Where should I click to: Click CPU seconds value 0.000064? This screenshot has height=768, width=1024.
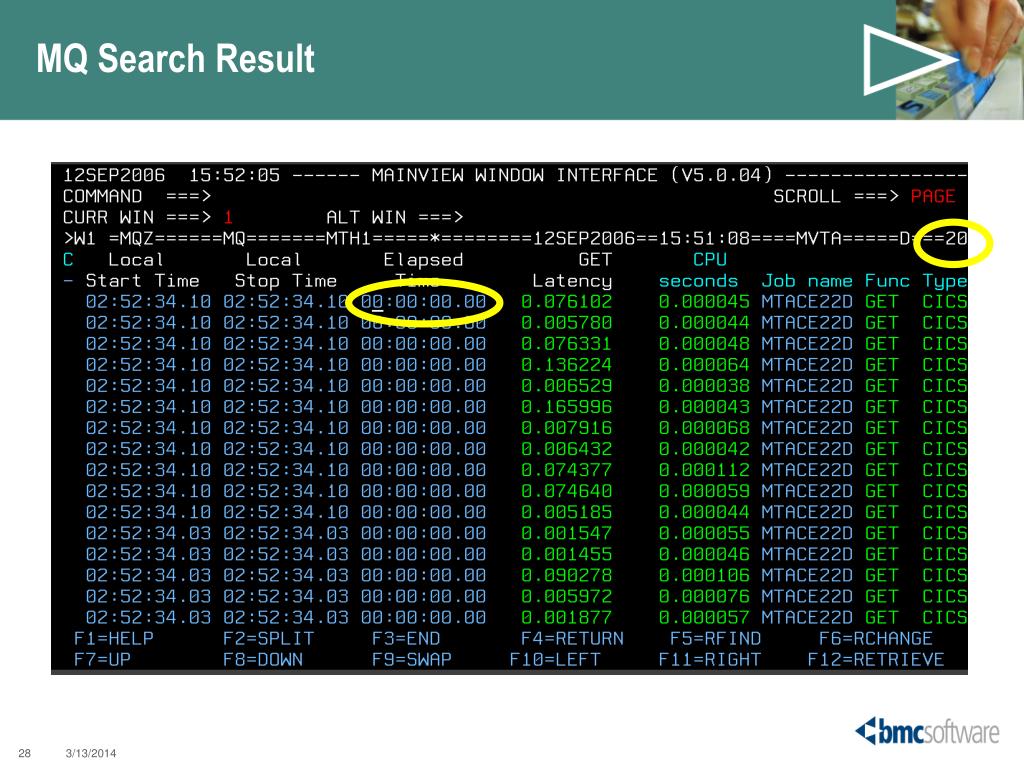coord(704,365)
